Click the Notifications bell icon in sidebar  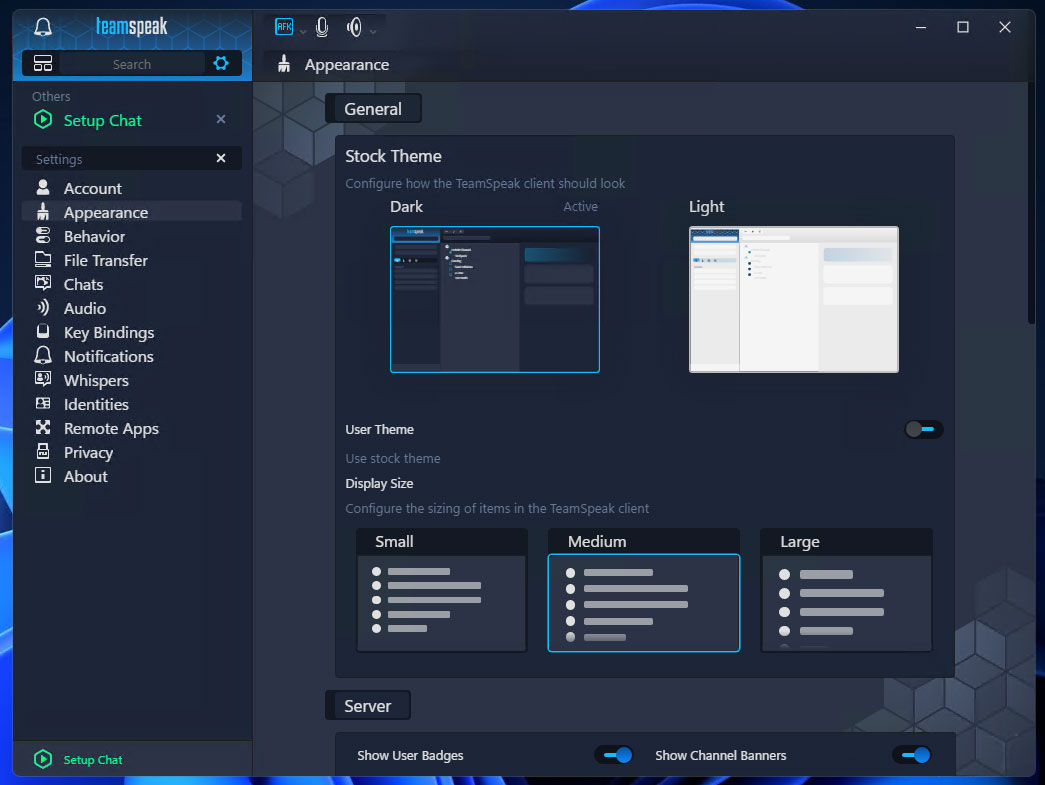43,355
